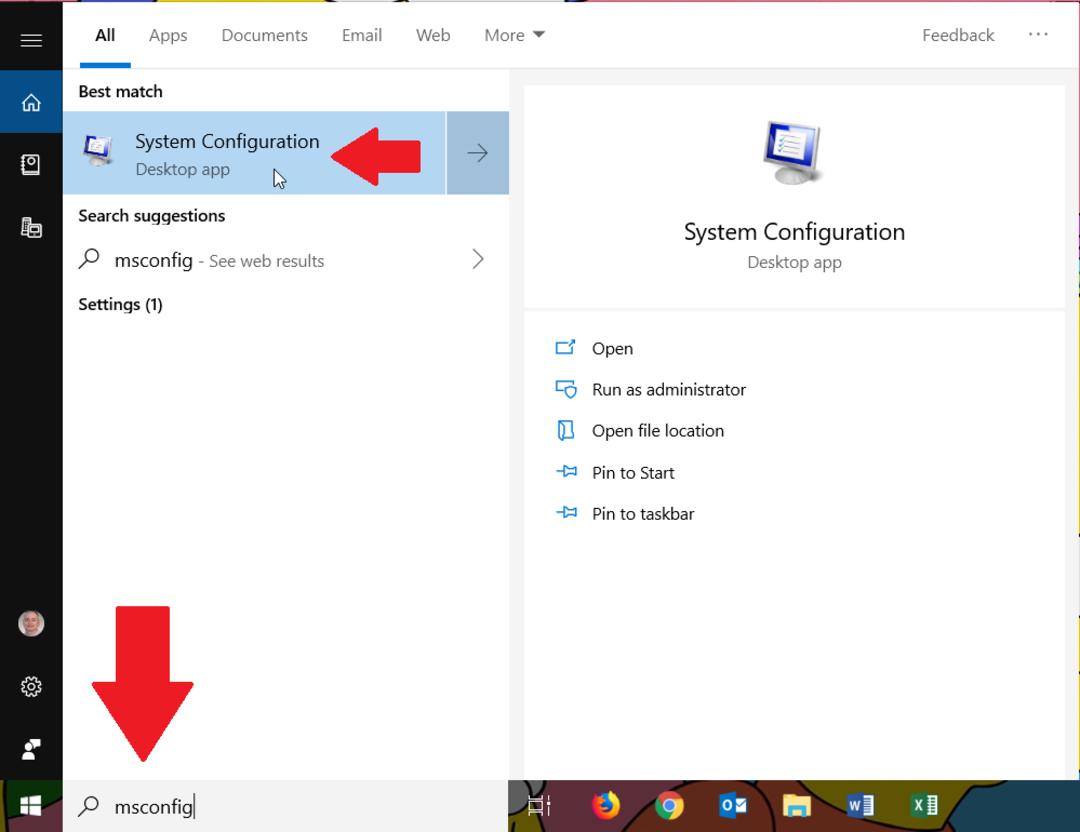Screen dimensions: 1080x832
Task: Launch Google Chrome from the taskbar
Action: tap(669, 805)
